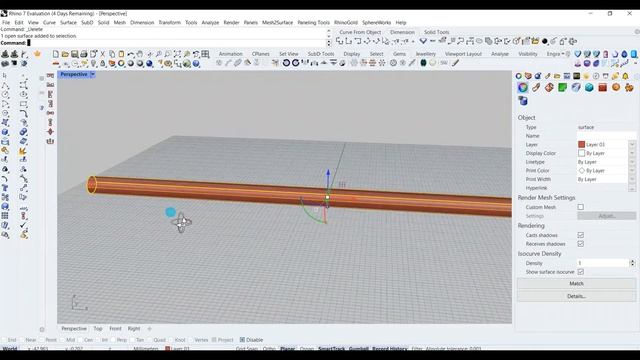640x360 pixels.
Task: Click the cyan box panel icon
Action: click(x=589, y=87)
